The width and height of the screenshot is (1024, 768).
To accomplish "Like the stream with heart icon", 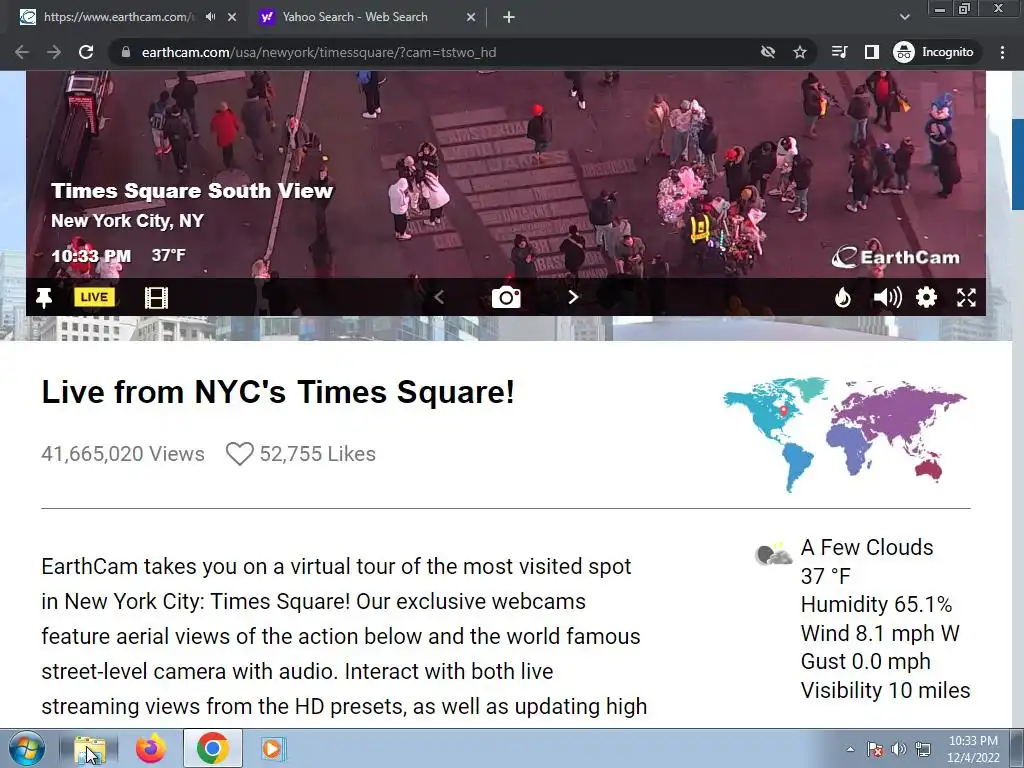I will point(239,454).
